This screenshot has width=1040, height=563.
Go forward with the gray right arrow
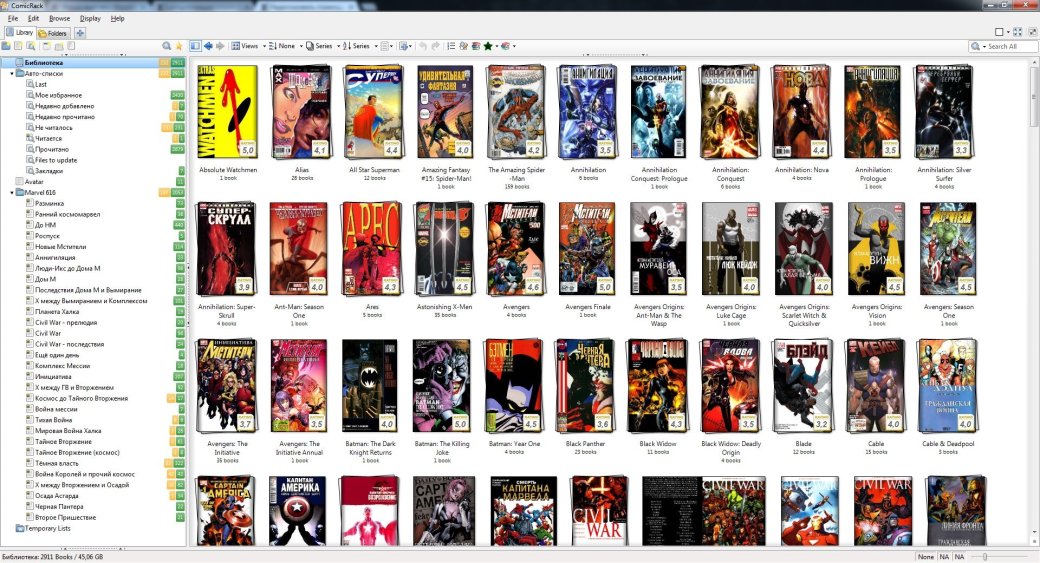click(220, 46)
